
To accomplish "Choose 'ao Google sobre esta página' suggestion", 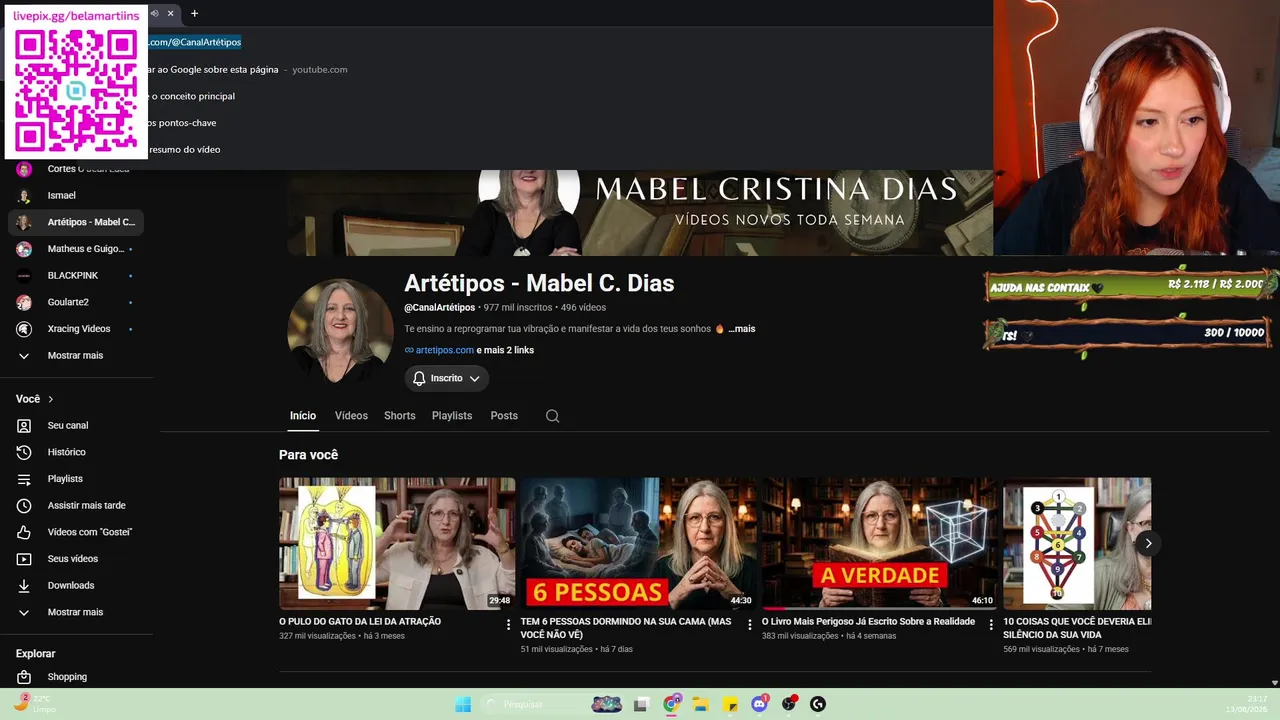I will point(213,69).
